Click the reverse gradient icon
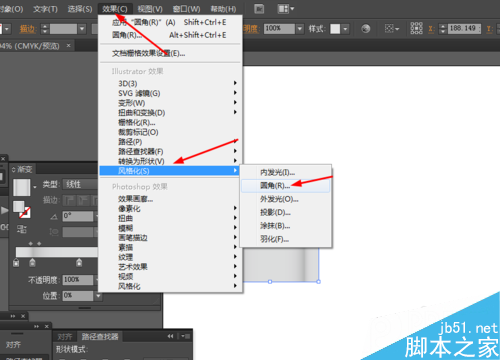 tap(22, 229)
